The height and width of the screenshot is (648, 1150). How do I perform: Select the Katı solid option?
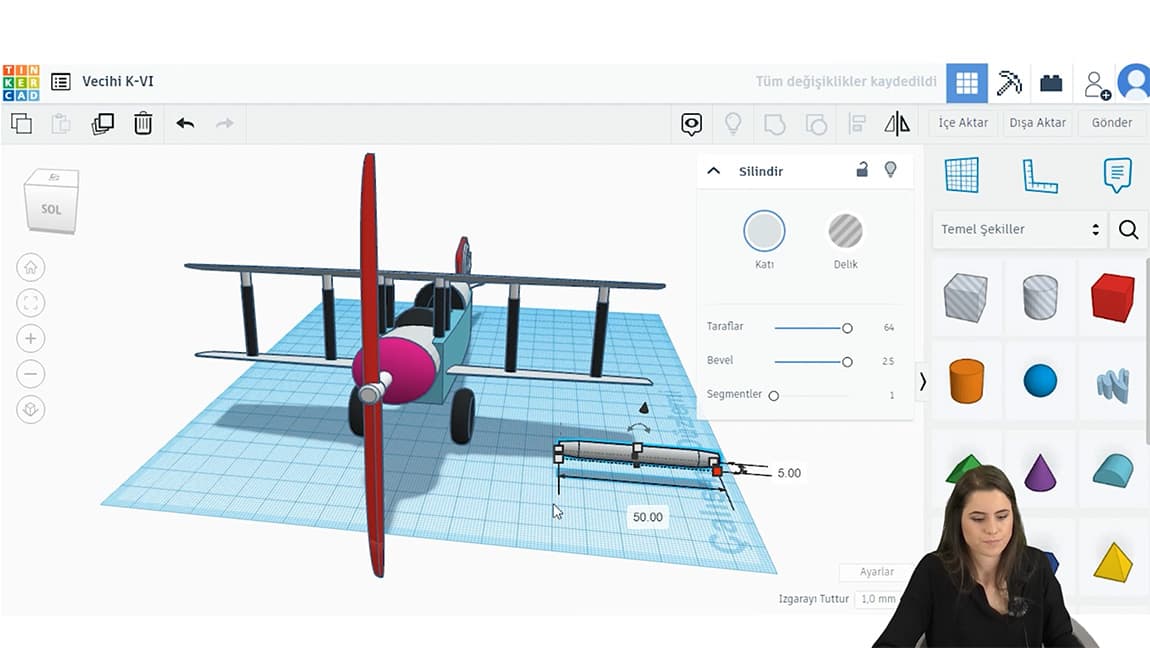coord(764,232)
